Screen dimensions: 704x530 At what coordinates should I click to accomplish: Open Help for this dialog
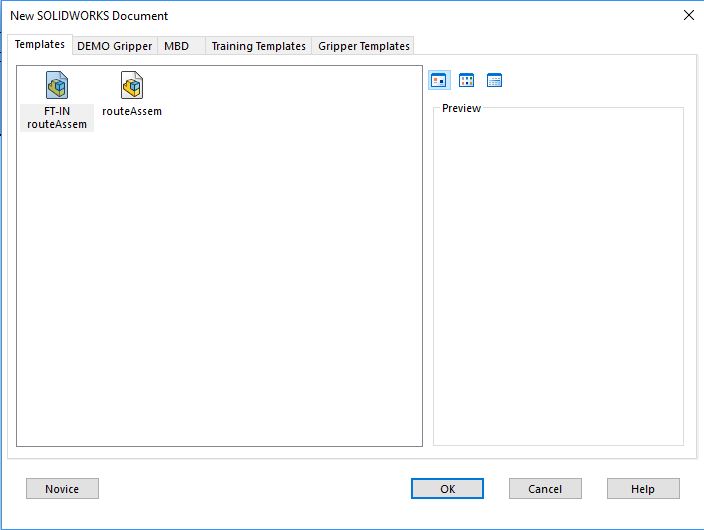click(x=643, y=489)
